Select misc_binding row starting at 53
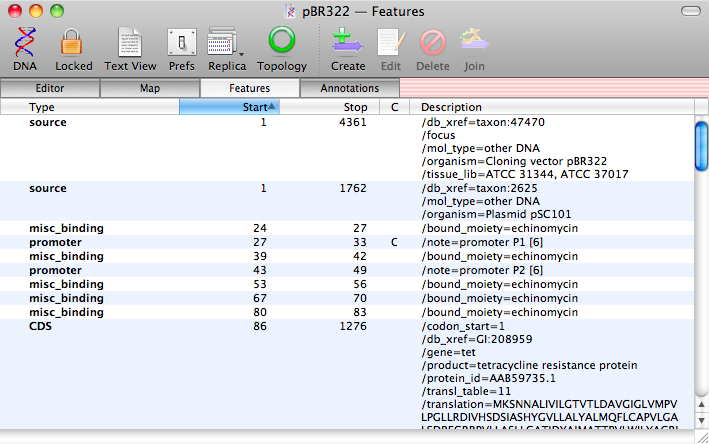This screenshot has height=444, width=709. point(347,284)
